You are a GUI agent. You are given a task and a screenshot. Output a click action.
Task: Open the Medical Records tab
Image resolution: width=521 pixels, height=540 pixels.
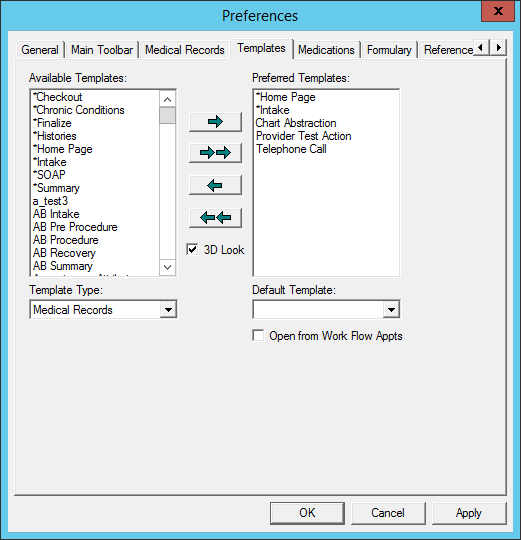click(x=185, y=50)
